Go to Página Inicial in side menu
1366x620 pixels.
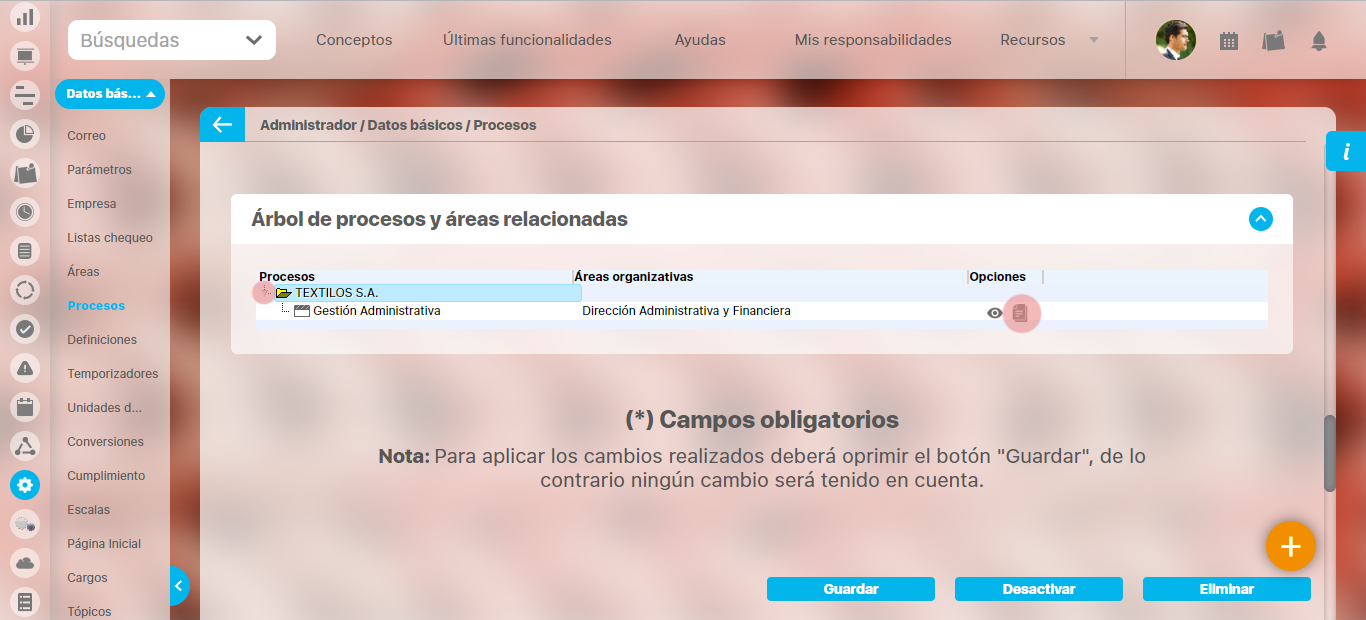point(104,544)
